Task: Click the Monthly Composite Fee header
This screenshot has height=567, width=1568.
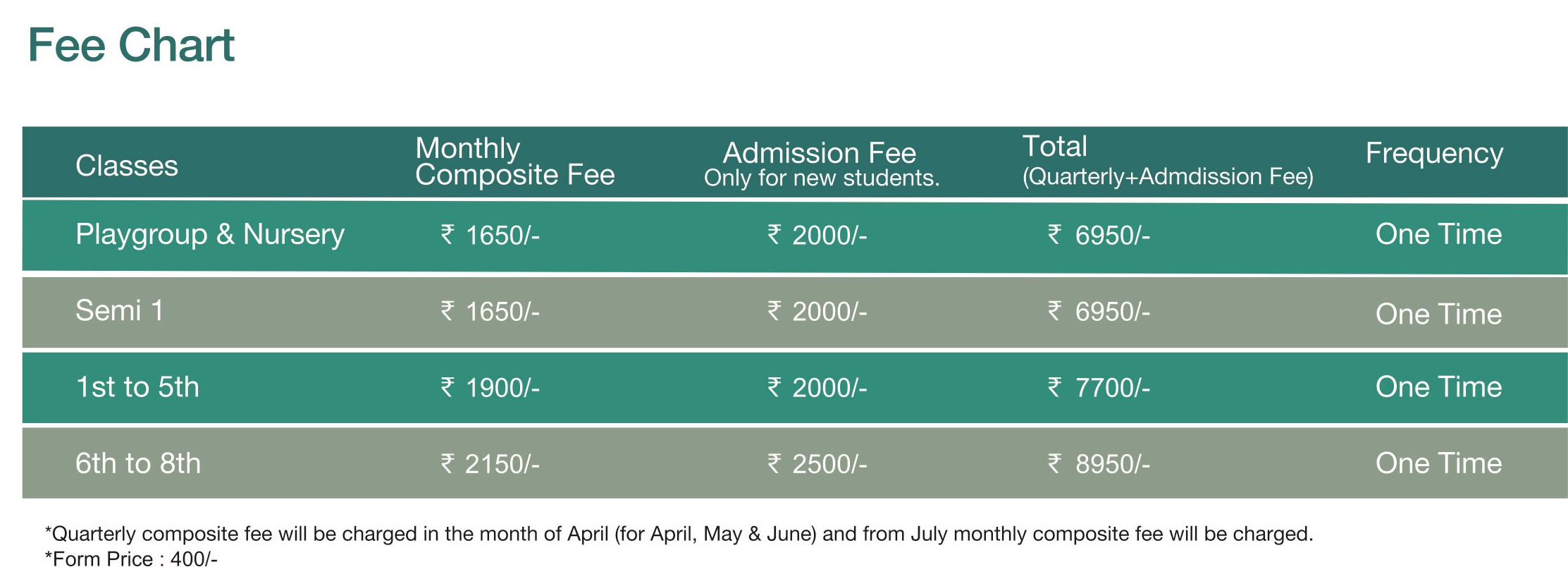Action: pyautogui.click(x=514, y=161)
